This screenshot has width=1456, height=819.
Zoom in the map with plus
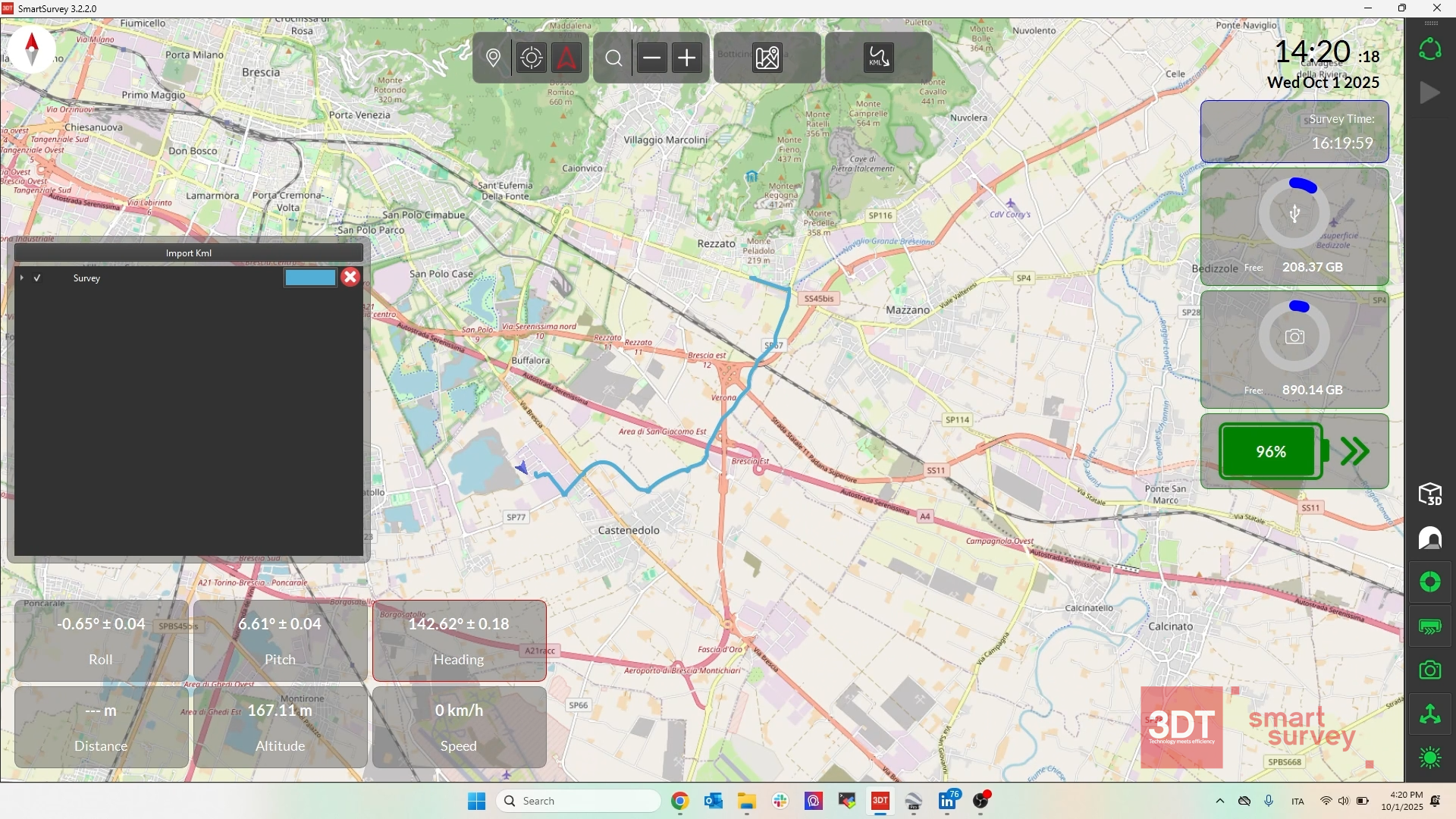tap(686, 58)
